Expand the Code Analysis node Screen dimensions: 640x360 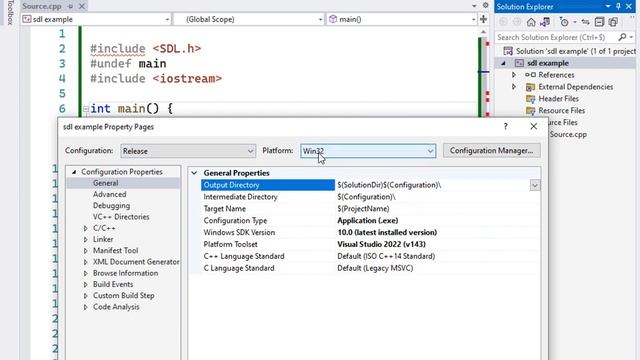(x=85, y=307)
